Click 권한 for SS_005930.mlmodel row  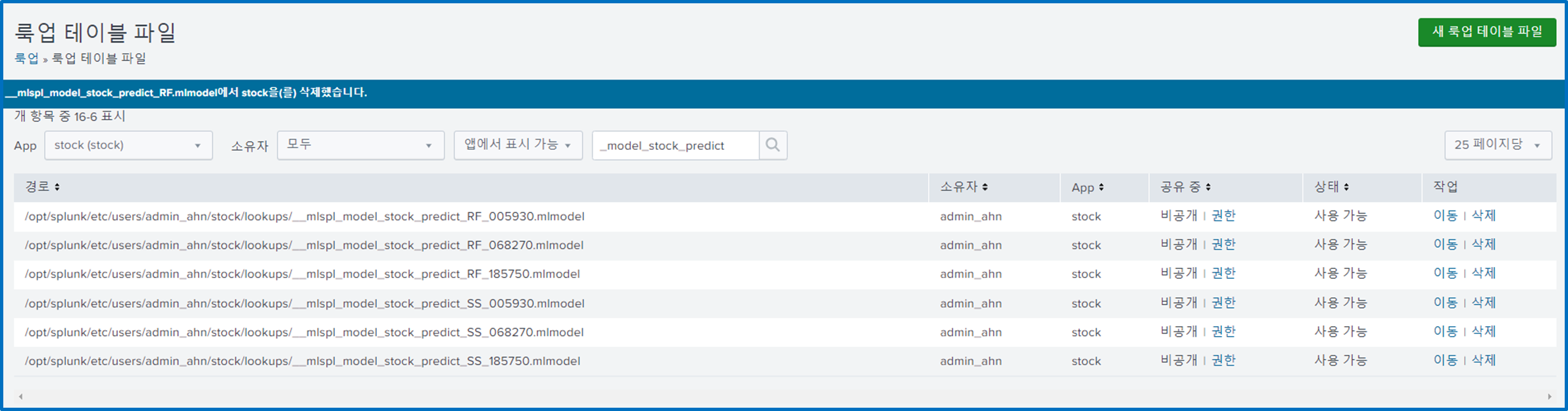(x=1224, y=303)
